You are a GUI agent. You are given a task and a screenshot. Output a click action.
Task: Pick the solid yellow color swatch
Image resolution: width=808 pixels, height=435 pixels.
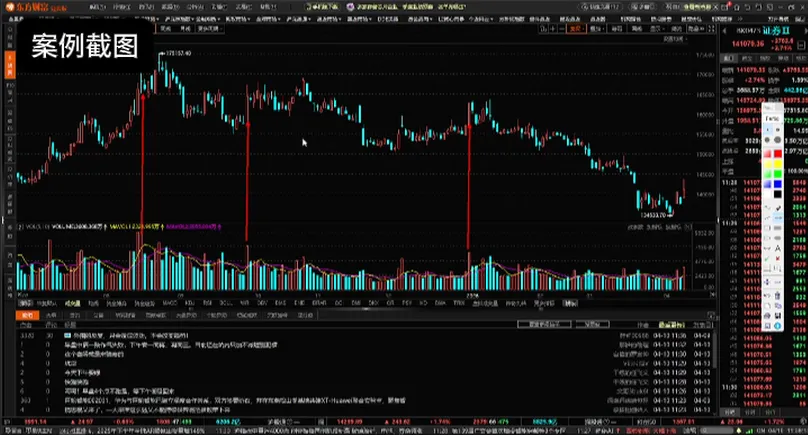[778, 164]
